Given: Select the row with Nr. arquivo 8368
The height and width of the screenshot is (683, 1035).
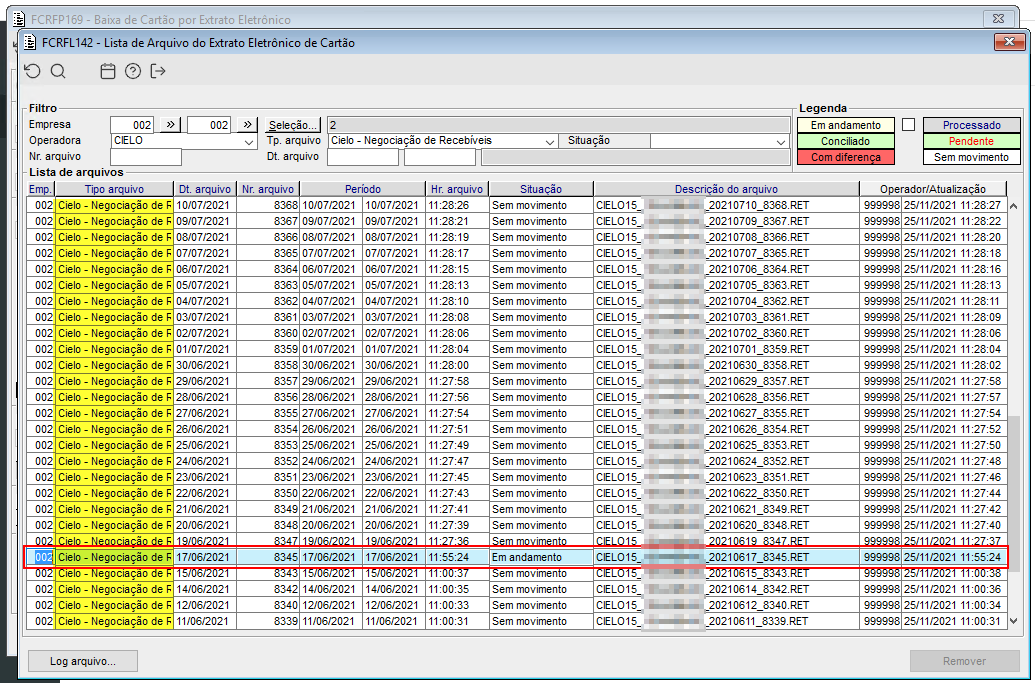Looking at the screenshot, I should click(517, 205).
